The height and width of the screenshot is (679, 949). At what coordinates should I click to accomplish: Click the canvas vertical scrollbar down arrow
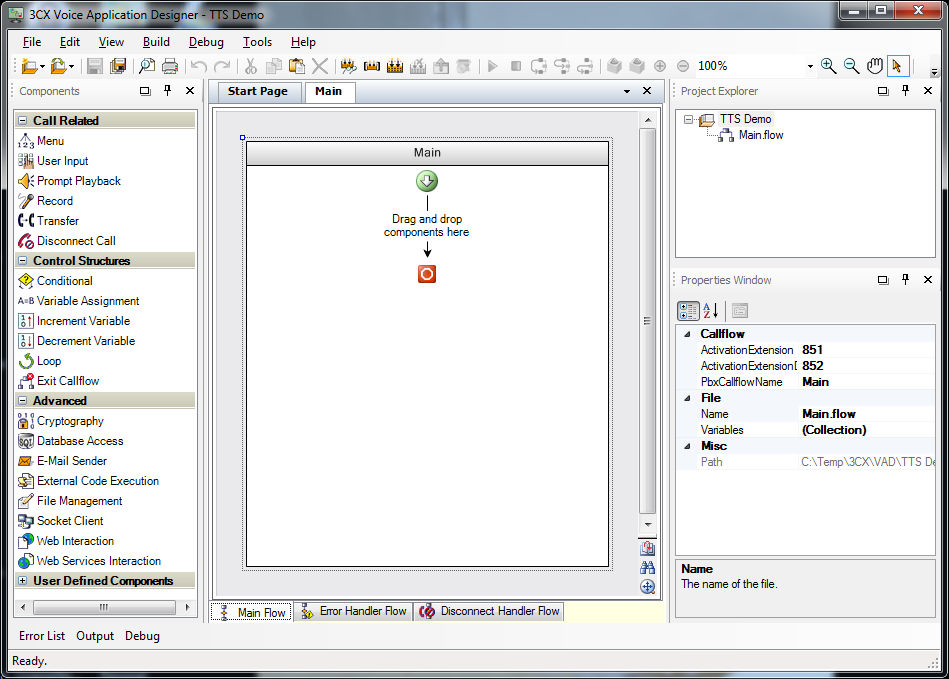point(648,525)
